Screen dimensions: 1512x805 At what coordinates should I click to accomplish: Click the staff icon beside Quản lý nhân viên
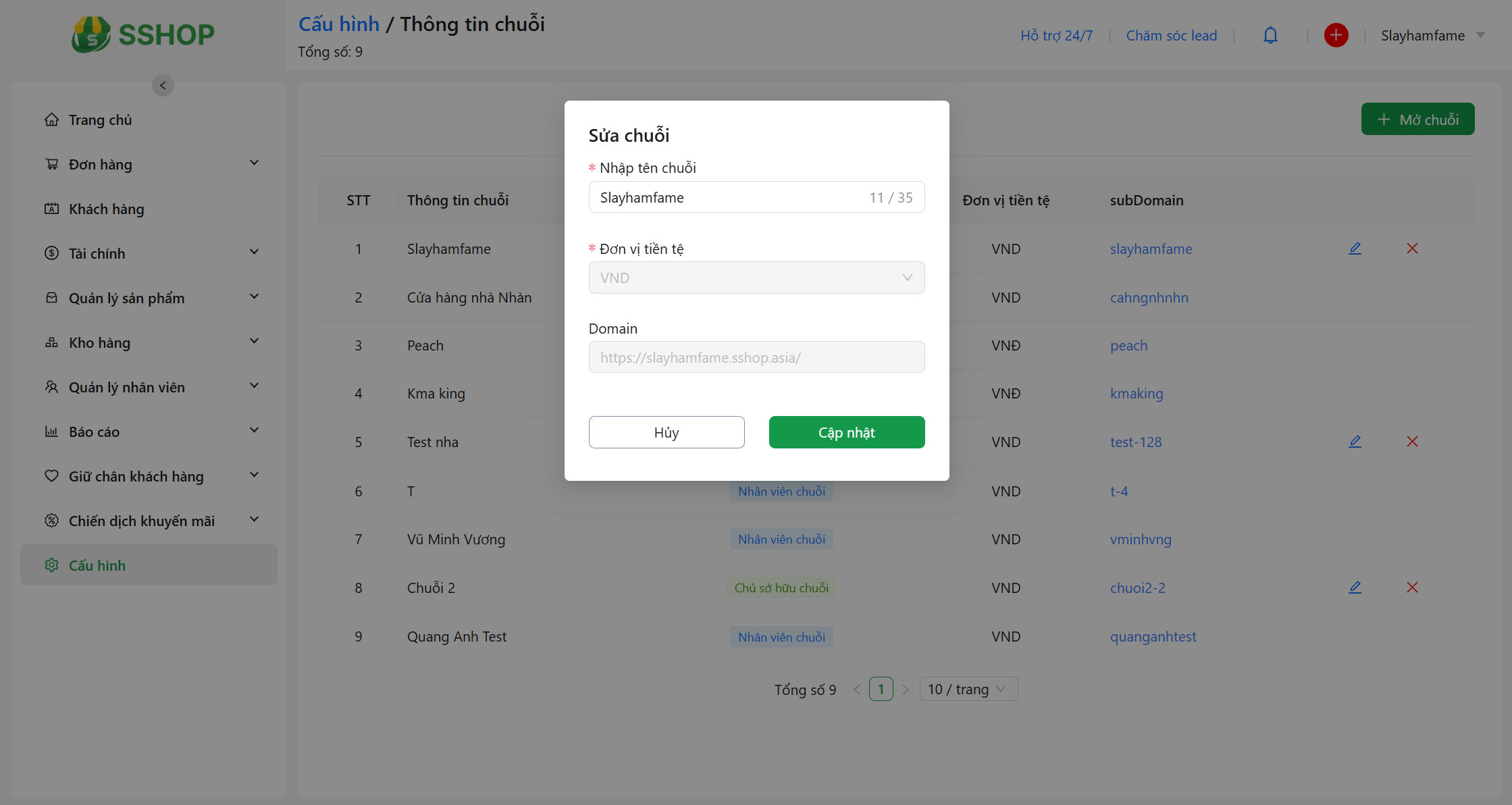pos(51,387)
